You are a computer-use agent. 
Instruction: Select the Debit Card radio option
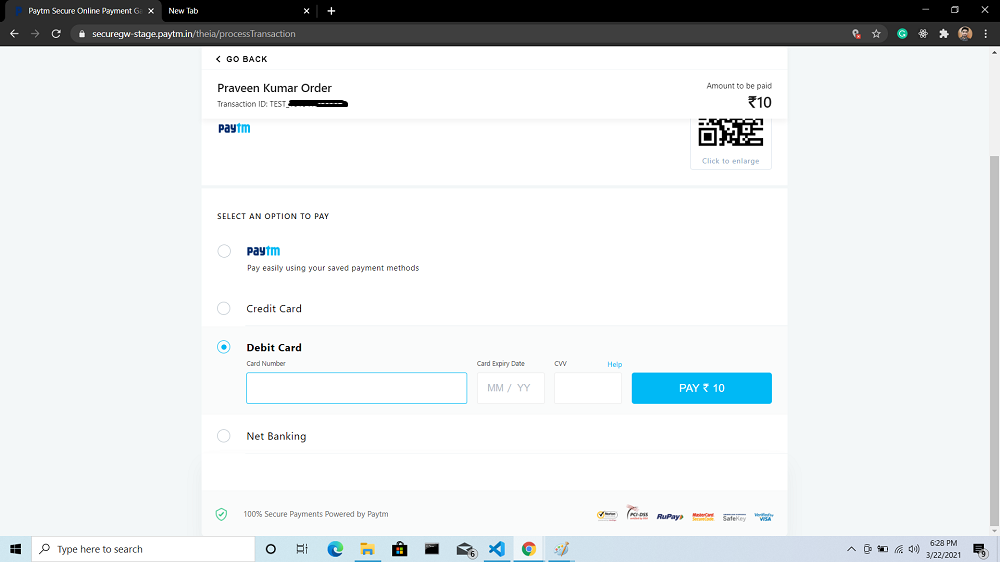pyautogui.click(x=224, y=347)
